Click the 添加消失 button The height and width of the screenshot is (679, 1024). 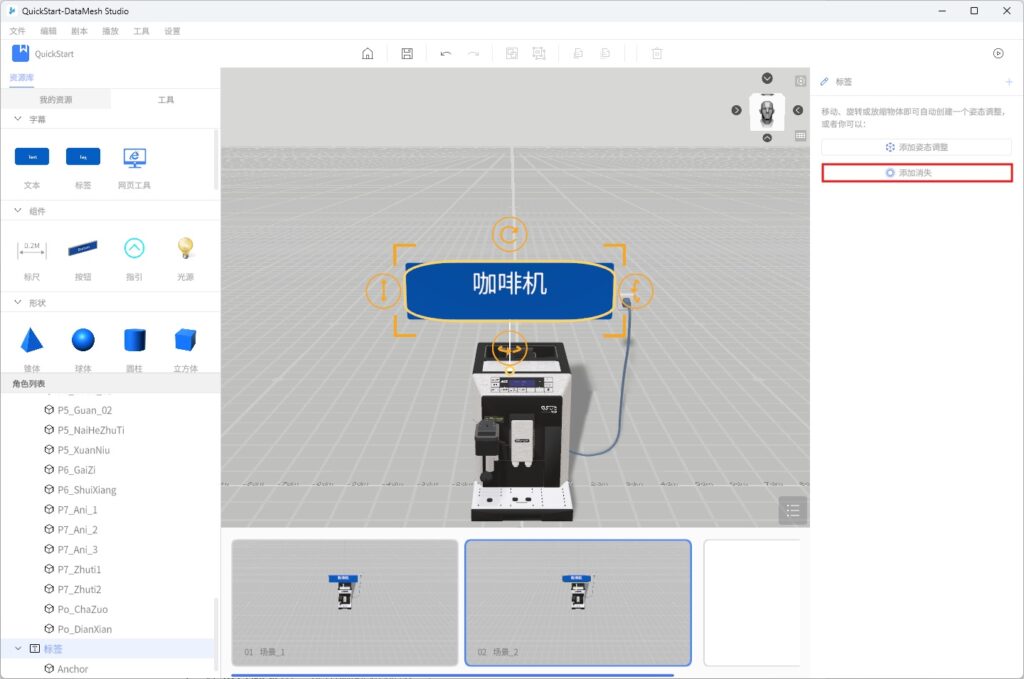coord(916,173)
